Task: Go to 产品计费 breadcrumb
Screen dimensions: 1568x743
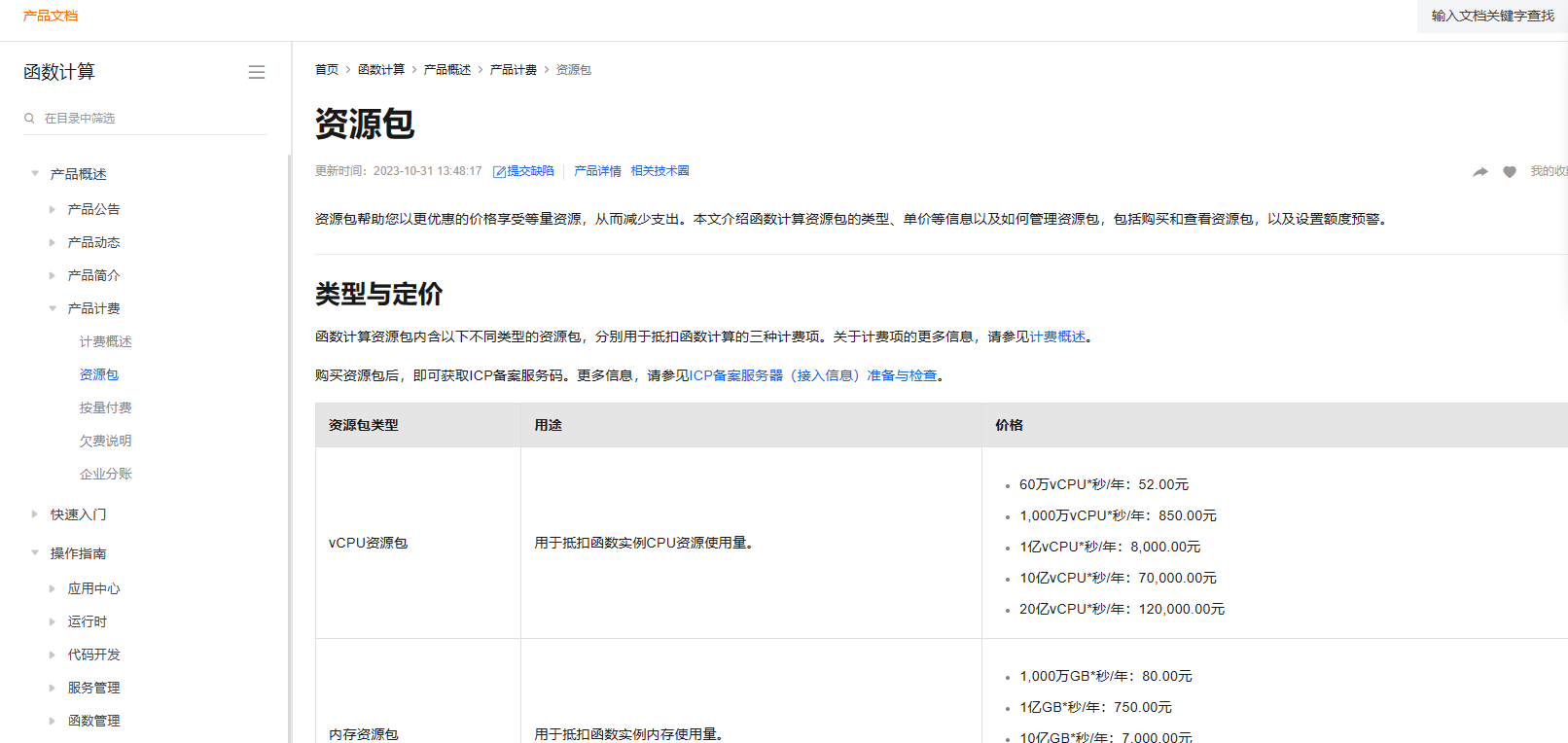Action: pyautogui.click(x=514, y=70)
